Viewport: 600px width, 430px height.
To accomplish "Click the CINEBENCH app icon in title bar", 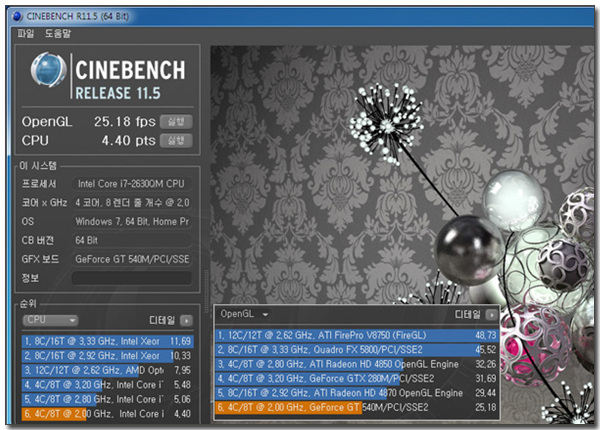I will (17, 16).
